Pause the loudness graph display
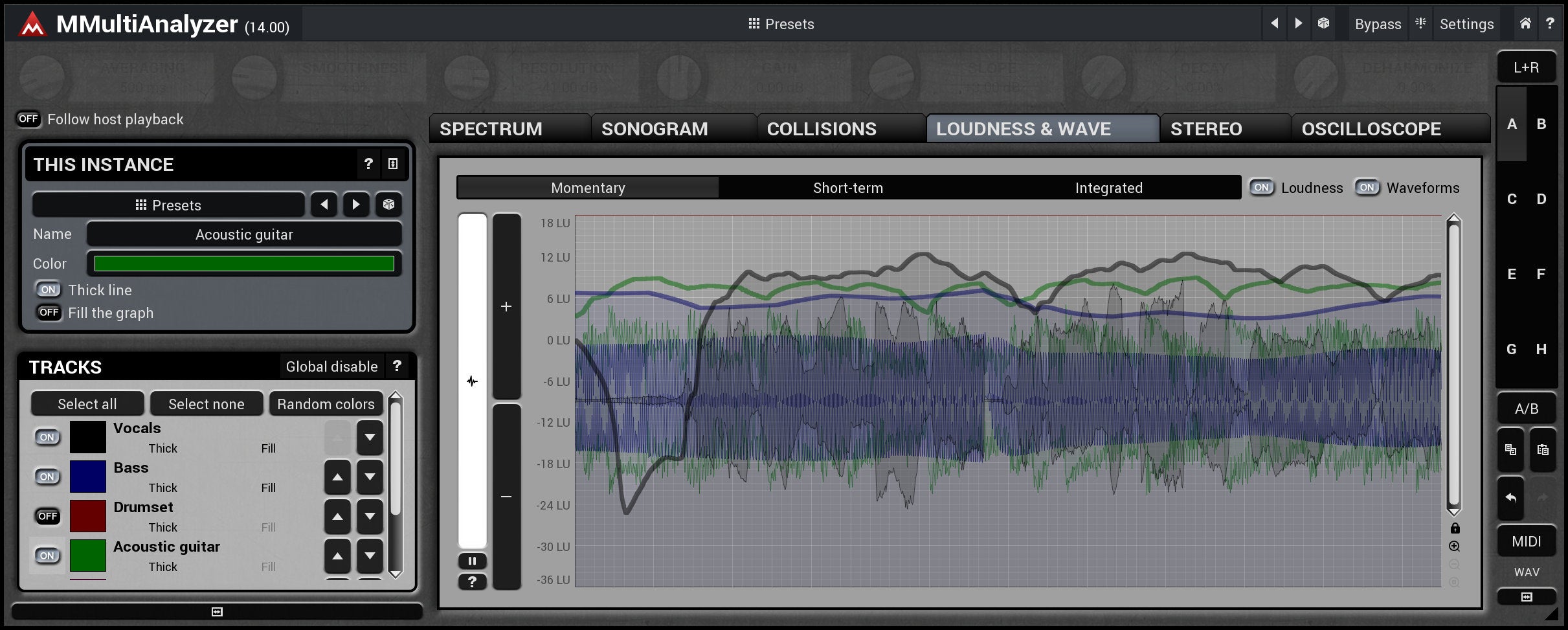Image resolution: width=1568 pixels, height=630 pixels. point(472,561)
